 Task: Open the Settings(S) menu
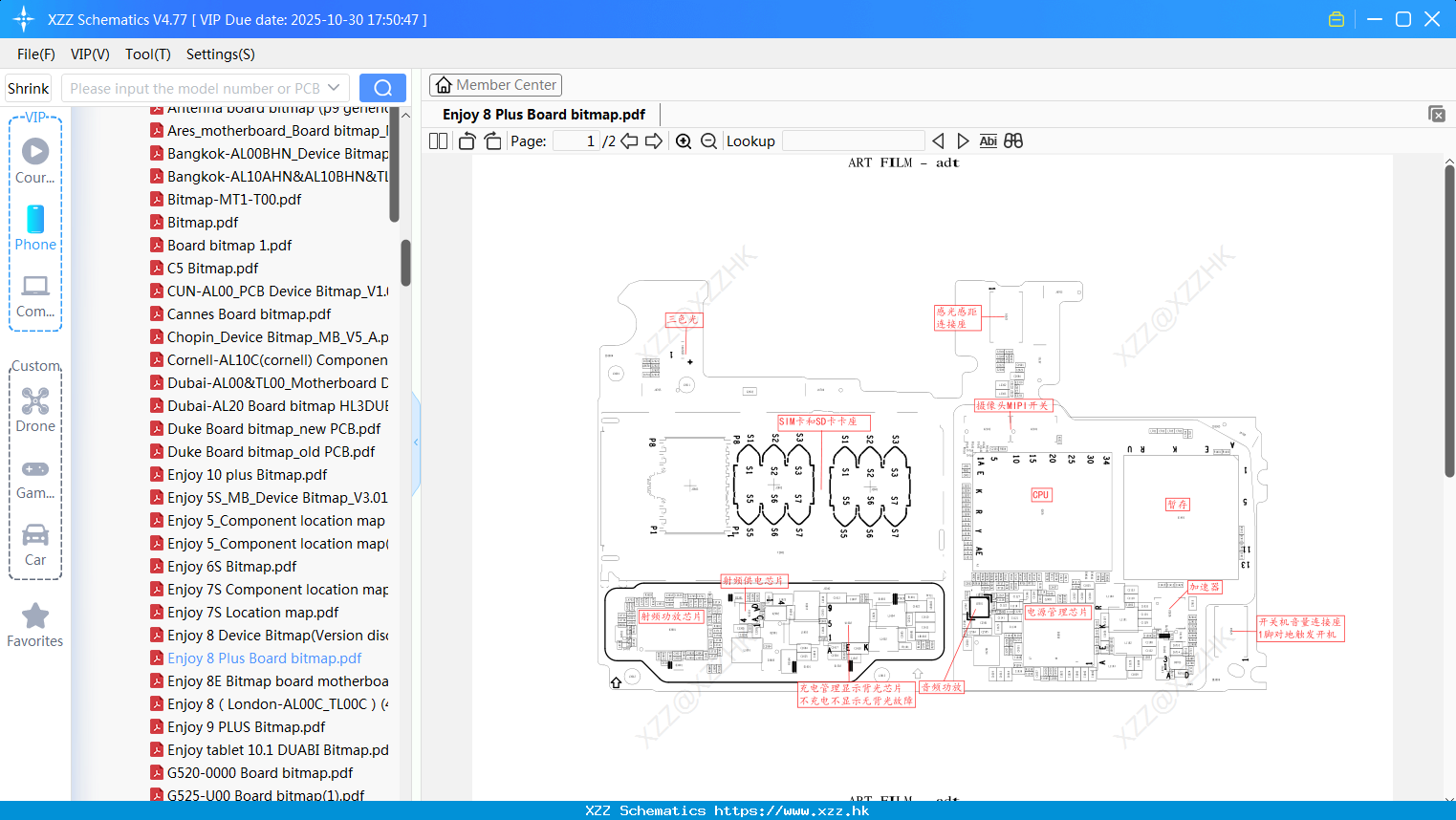point(221,54)
